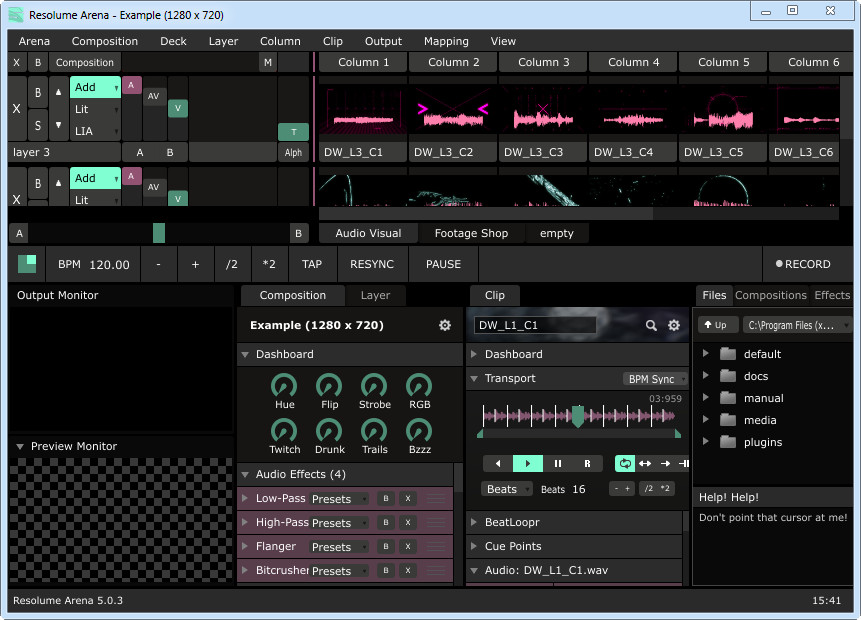
Task: Toggle Bypass on the Low-Pass effect
Action: (x=385, y=498)
